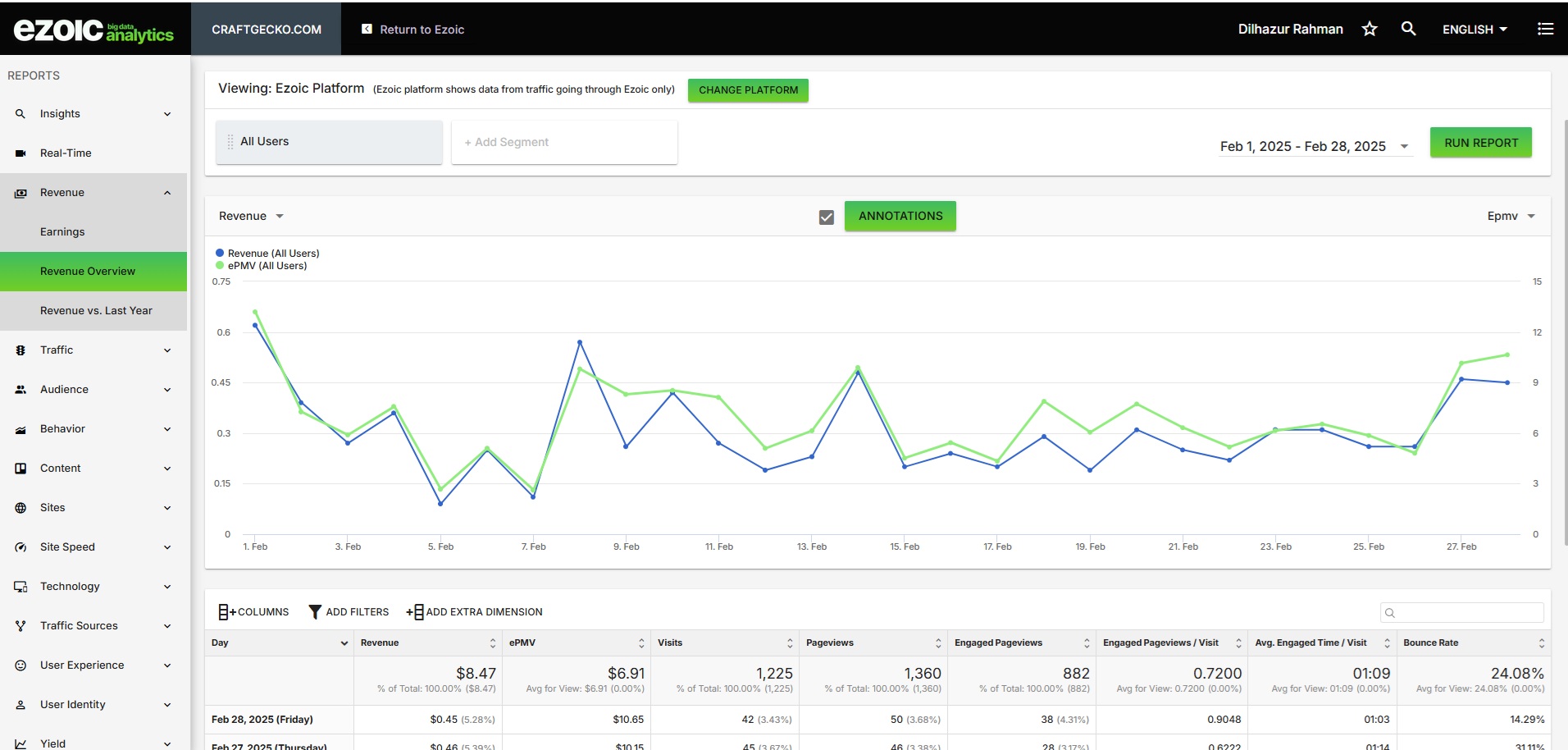This screenshot has width=1568, height=750.
Task: Toggle the annotations checkbox
Action: click(x=827, y=217)
